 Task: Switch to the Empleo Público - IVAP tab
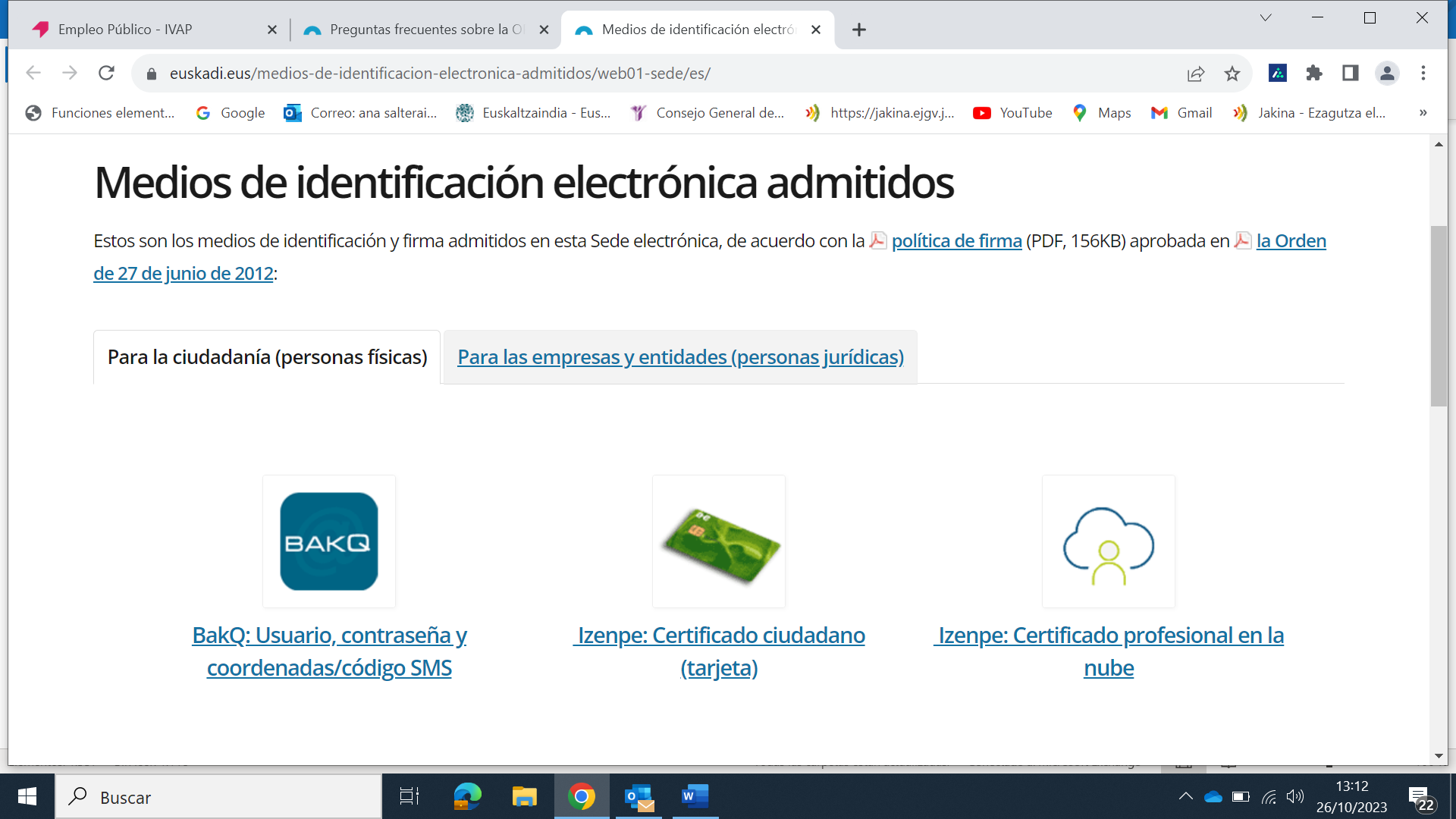(x=125, y=30)
